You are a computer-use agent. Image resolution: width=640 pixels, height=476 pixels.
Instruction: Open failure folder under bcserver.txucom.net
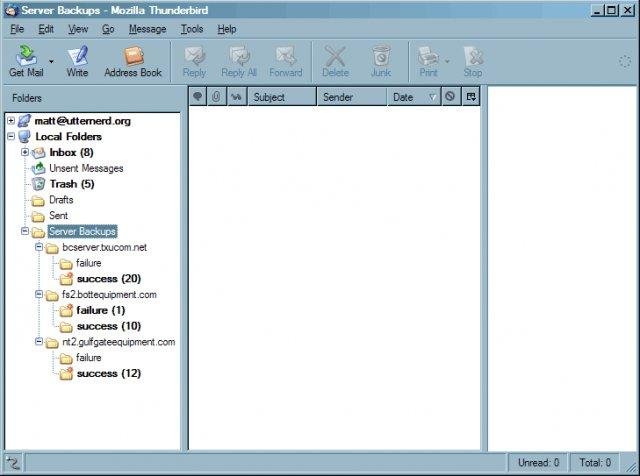[89, 263]
